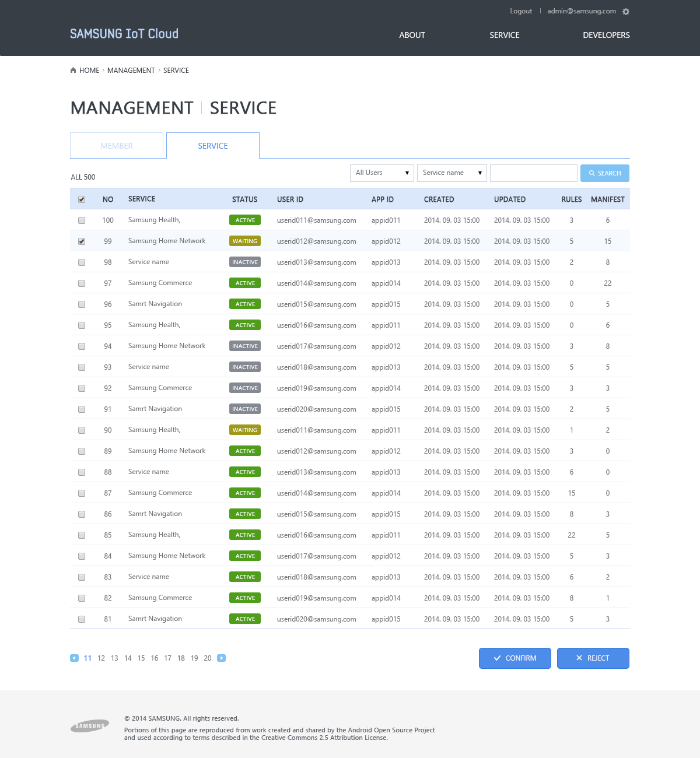Toggle the select-all checkbox in table header
Image resolution: width=700 pixels, height=758 pixels.
pos(82,199)
